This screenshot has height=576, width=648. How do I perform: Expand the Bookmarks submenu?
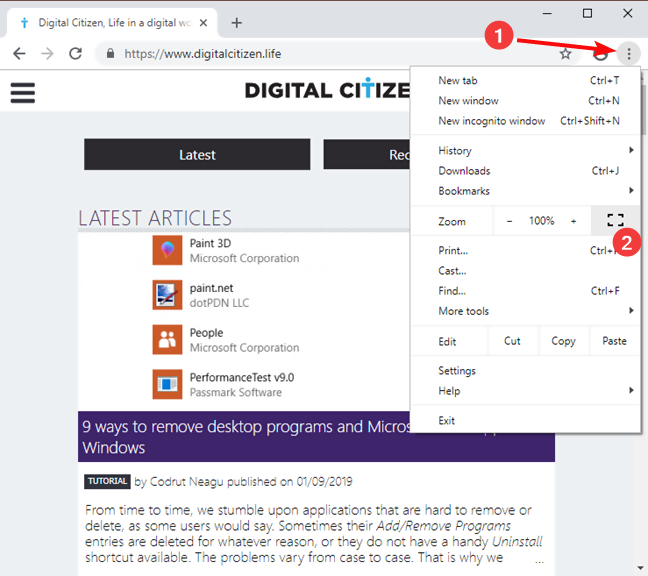point(526,191)
